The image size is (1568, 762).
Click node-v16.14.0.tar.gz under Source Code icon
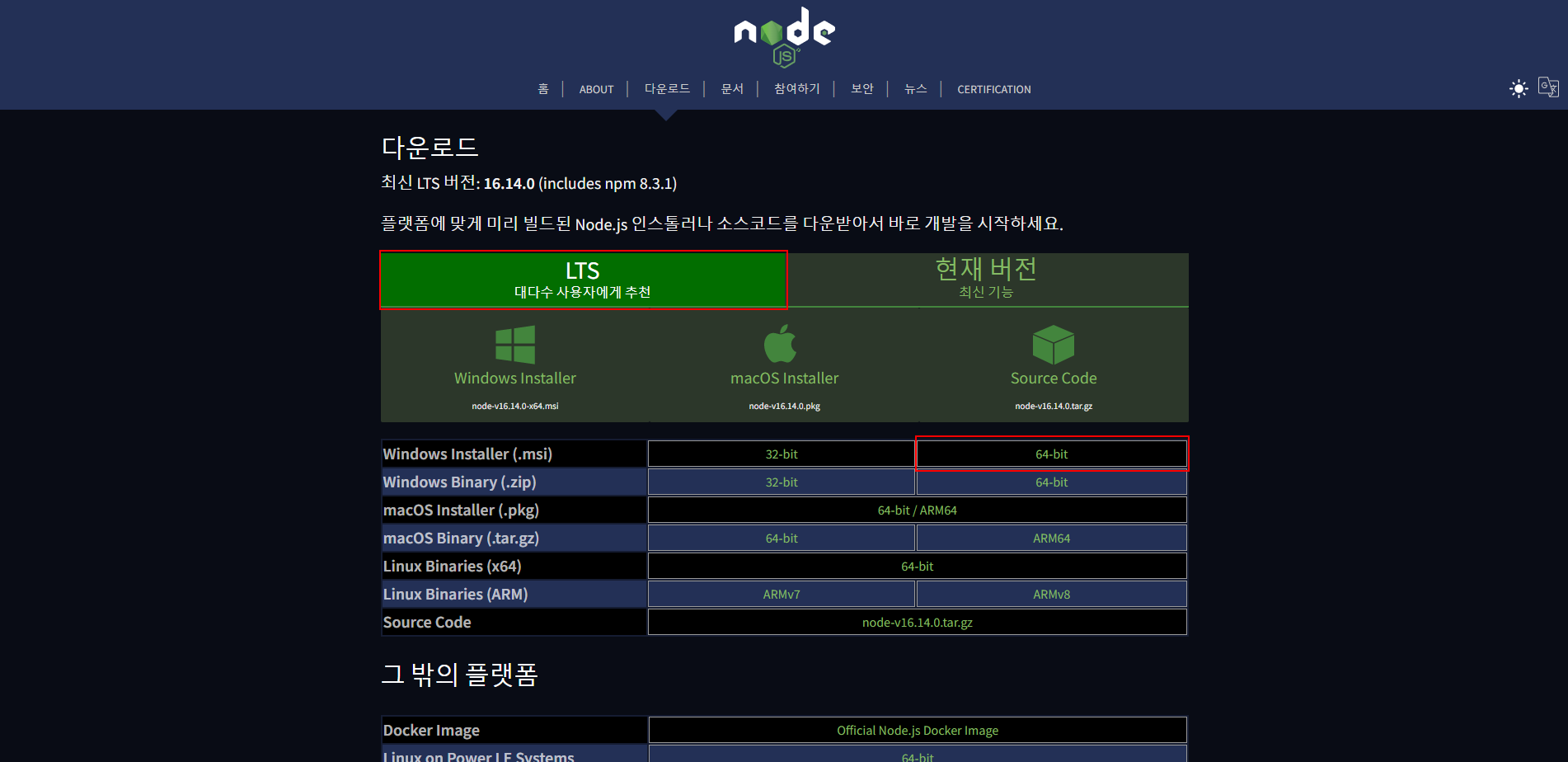1054,406
